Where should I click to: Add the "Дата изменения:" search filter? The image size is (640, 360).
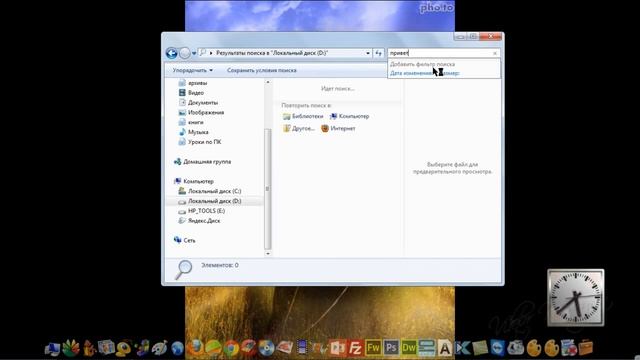pos(411,73)
